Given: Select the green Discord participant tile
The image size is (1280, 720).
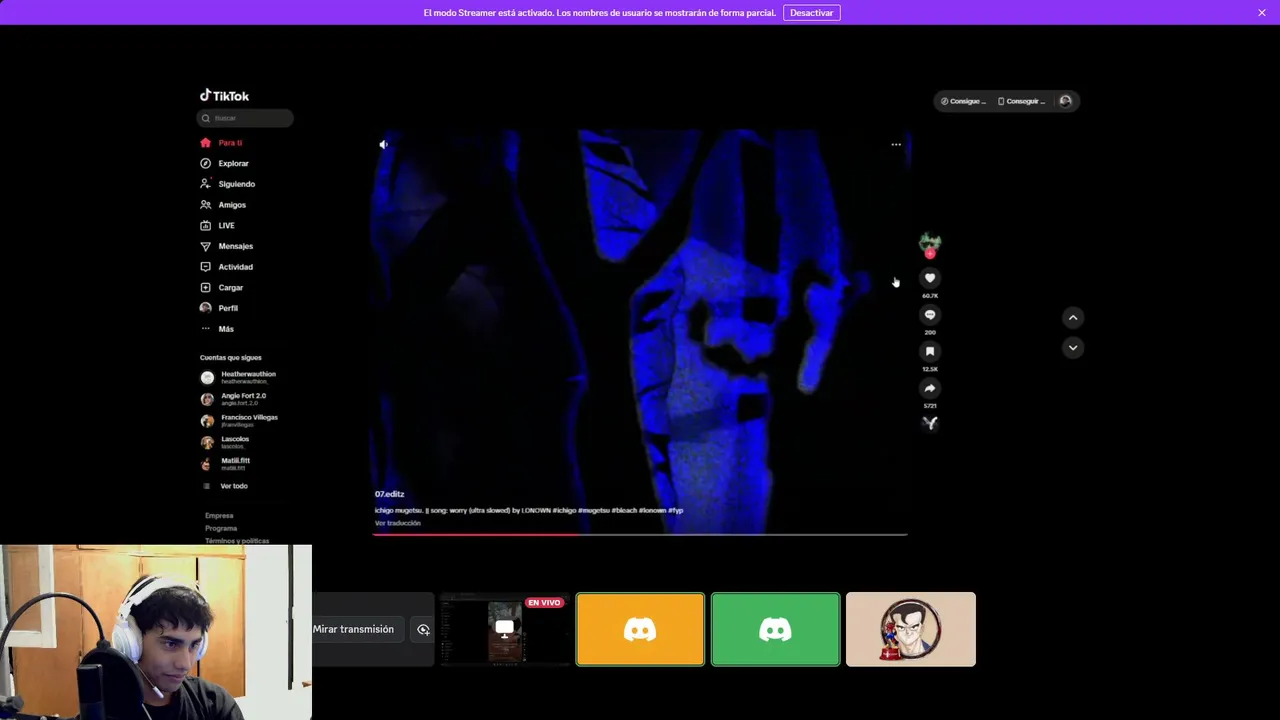Looking at the screenshot, I should point(776,629).
